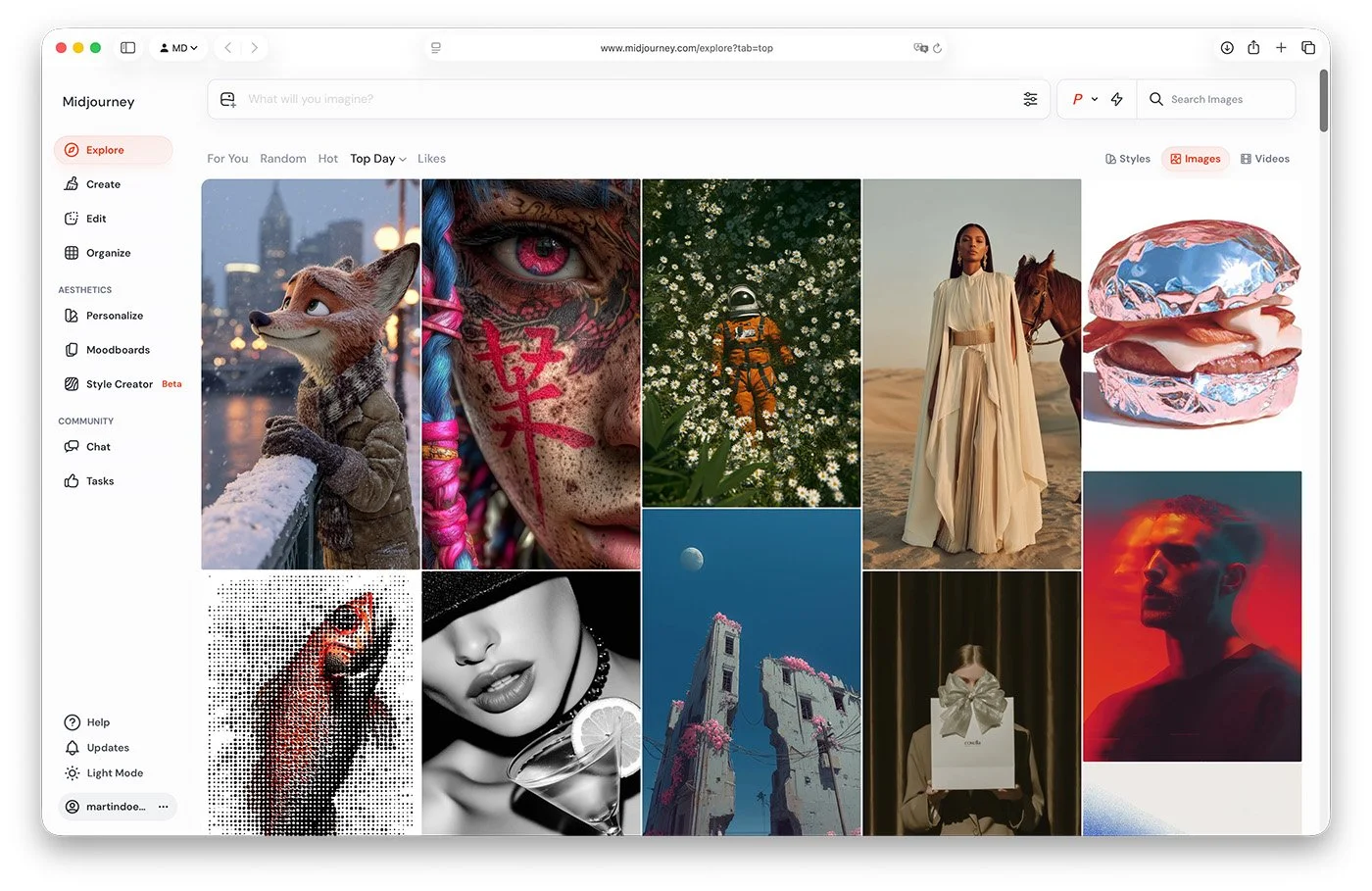Open the astronaut in daisies image

752,342
